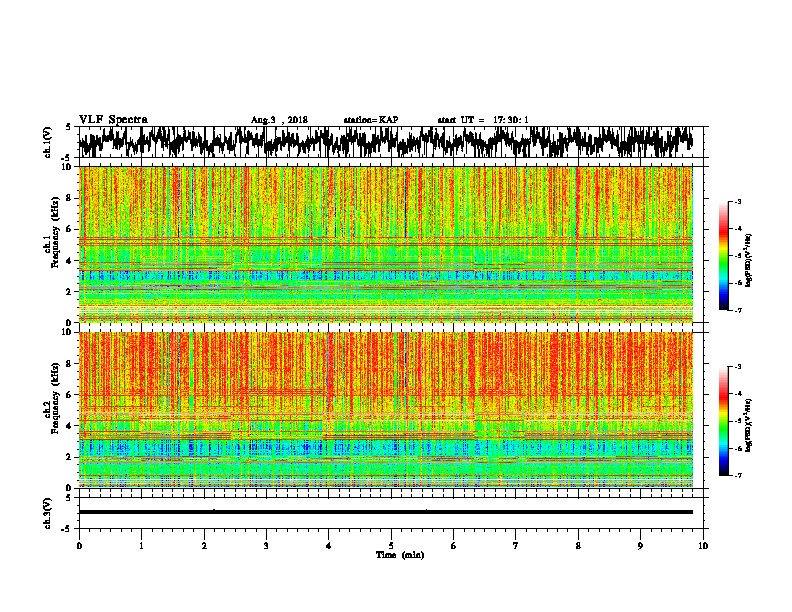Screen dimensions: 792x612
Task: Click the "-7" label on ch.2 colorbar
Action: (x=738, y=475)
